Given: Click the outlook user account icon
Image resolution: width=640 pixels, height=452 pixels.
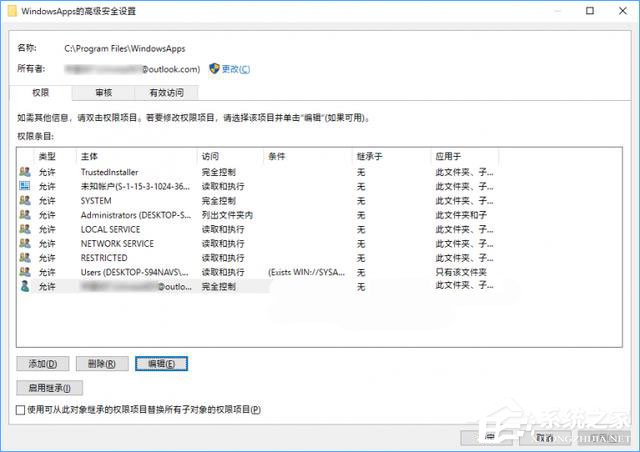Looking at the screenshot, I should (25, 286).
